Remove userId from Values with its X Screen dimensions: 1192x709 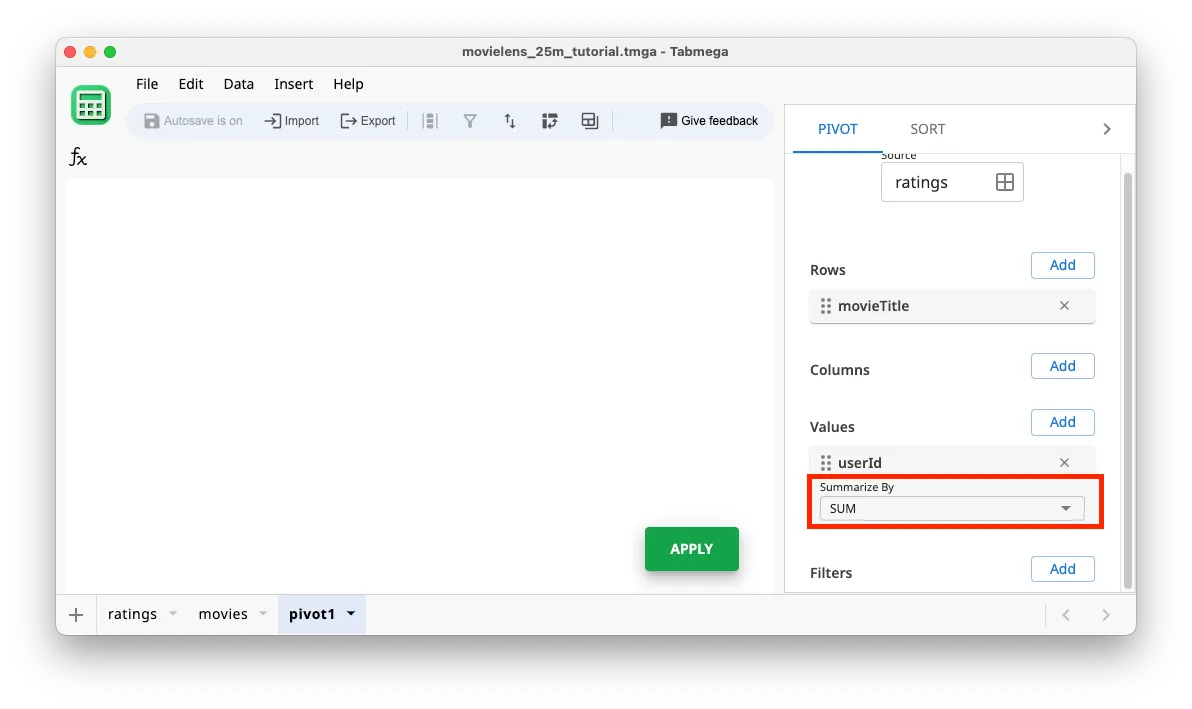click(x=1064, y=462)
